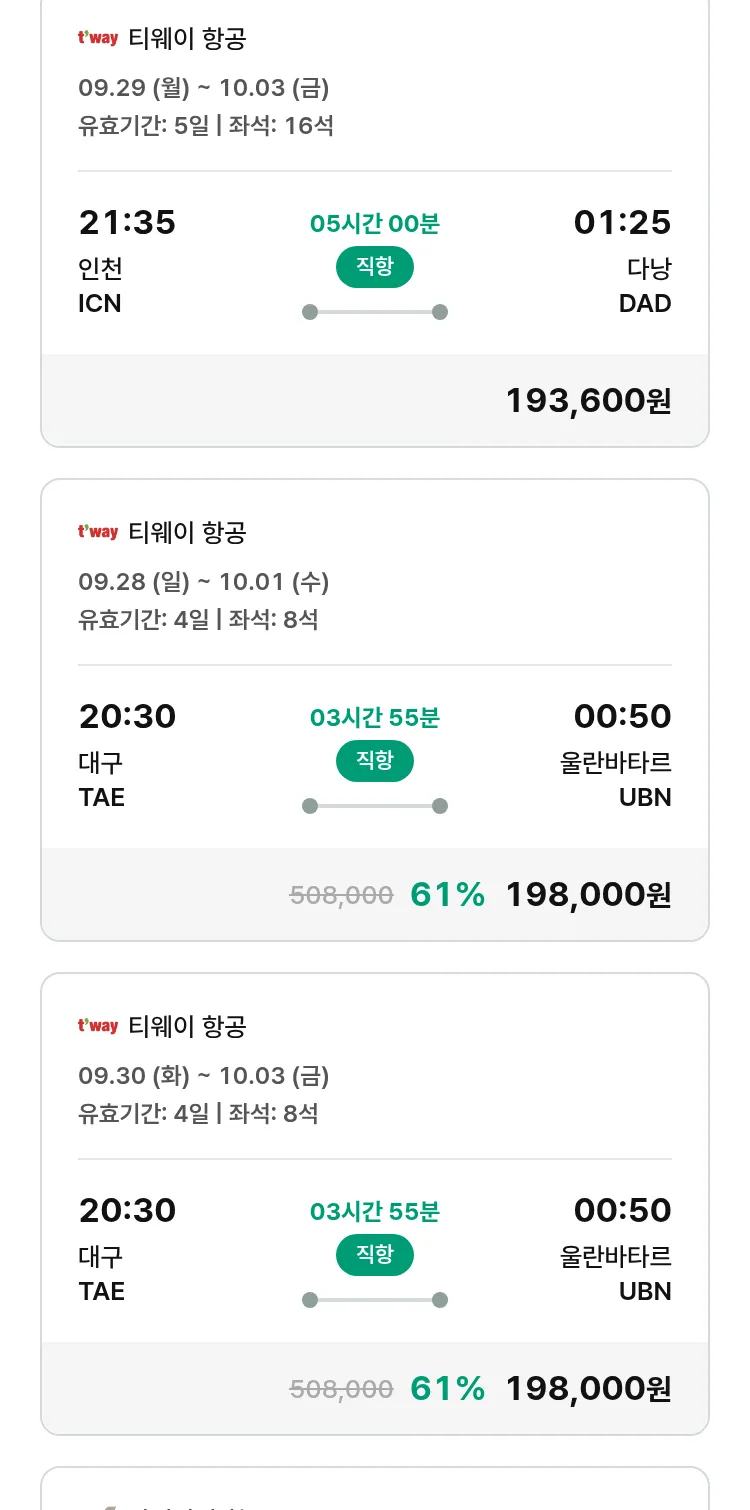Image resolution: width=750 pixels, height=1510 pixels.
Task: Tap the 직항 badge on Incheon–Da Nang flight
Action: click(x=375, y=267)
